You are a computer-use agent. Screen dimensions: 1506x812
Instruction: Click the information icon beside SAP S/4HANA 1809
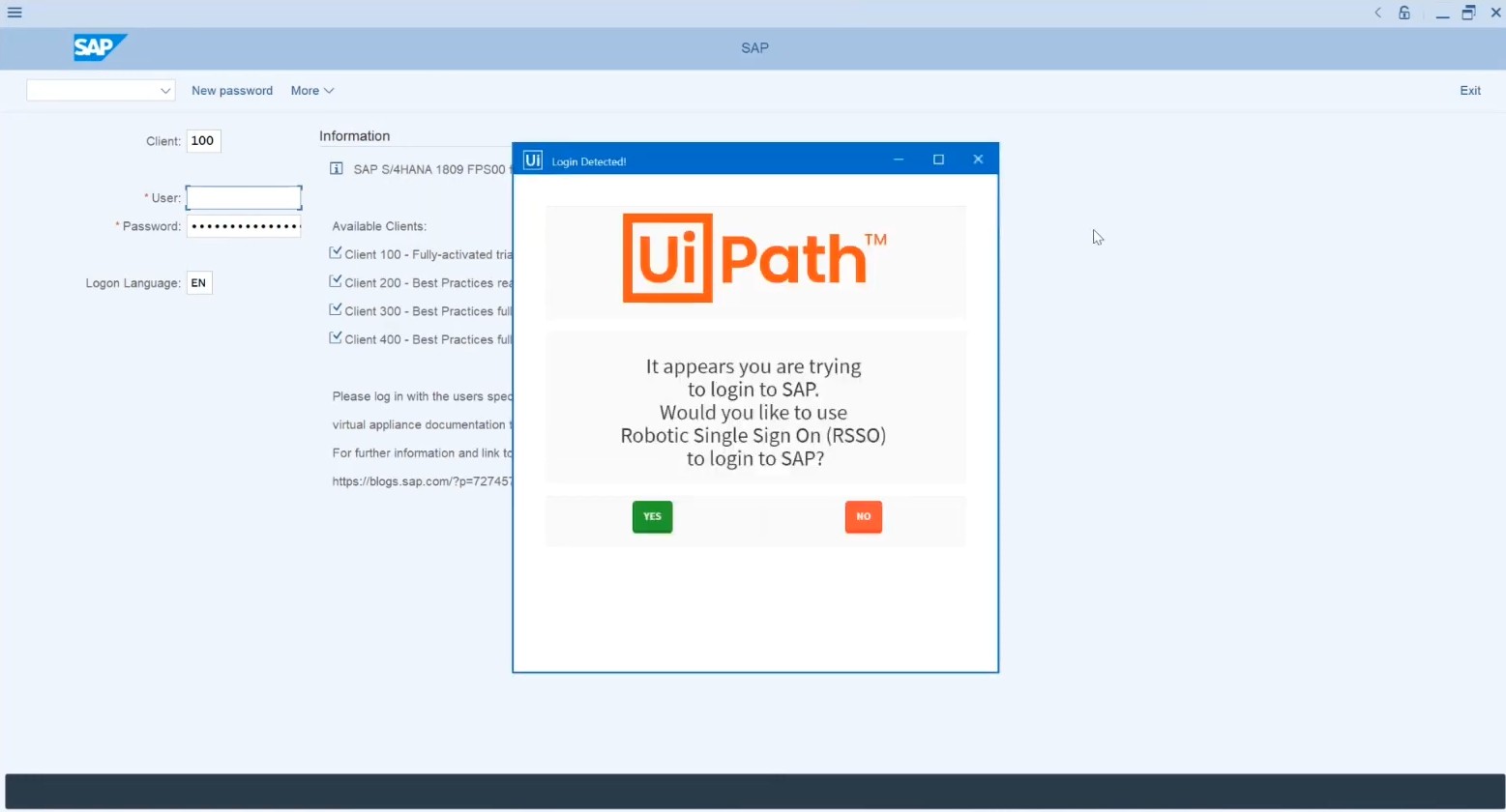coord(336,168)
